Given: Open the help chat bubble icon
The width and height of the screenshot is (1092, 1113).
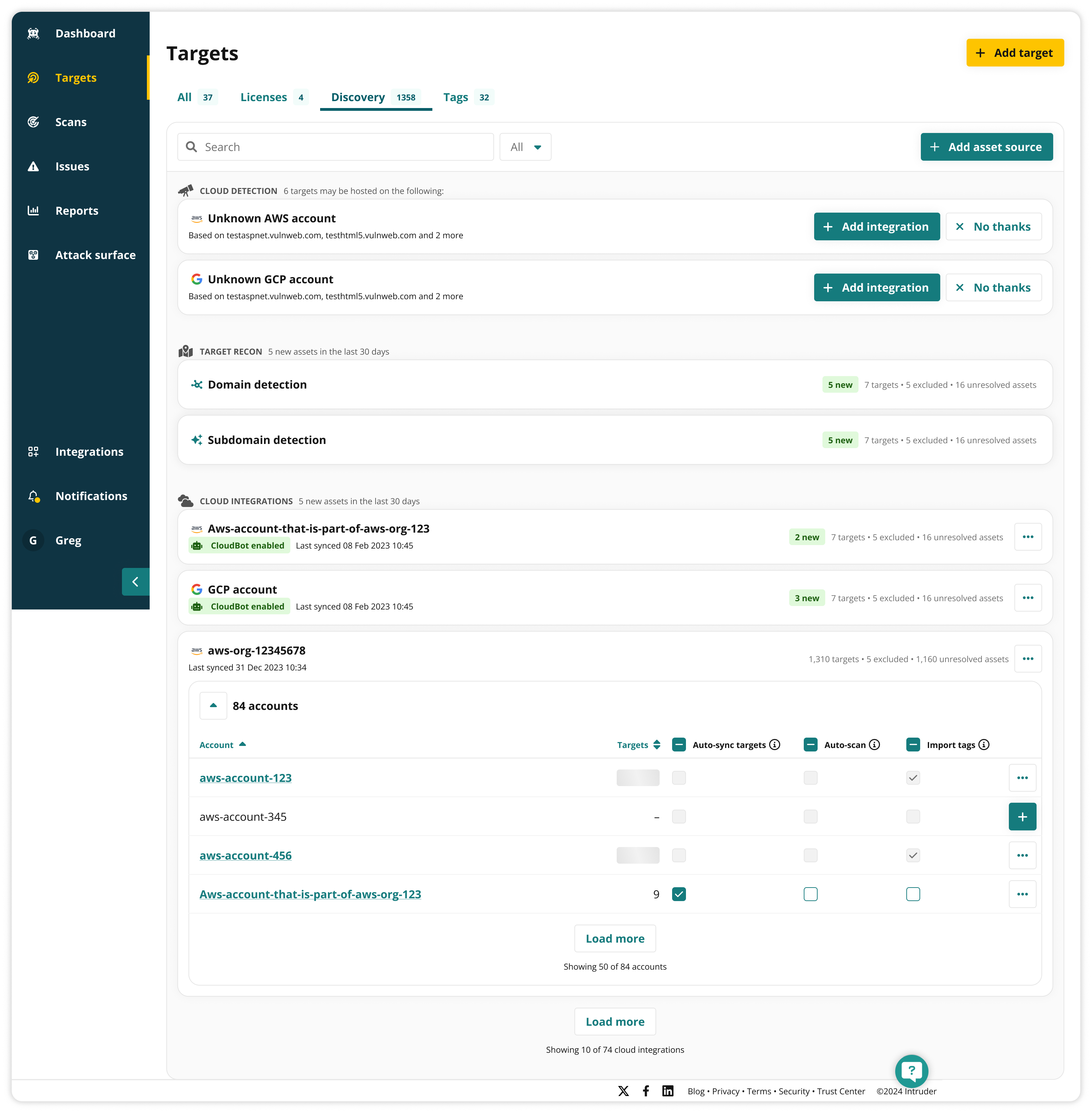Looking at the screenshot, I should click(911, 1070).
